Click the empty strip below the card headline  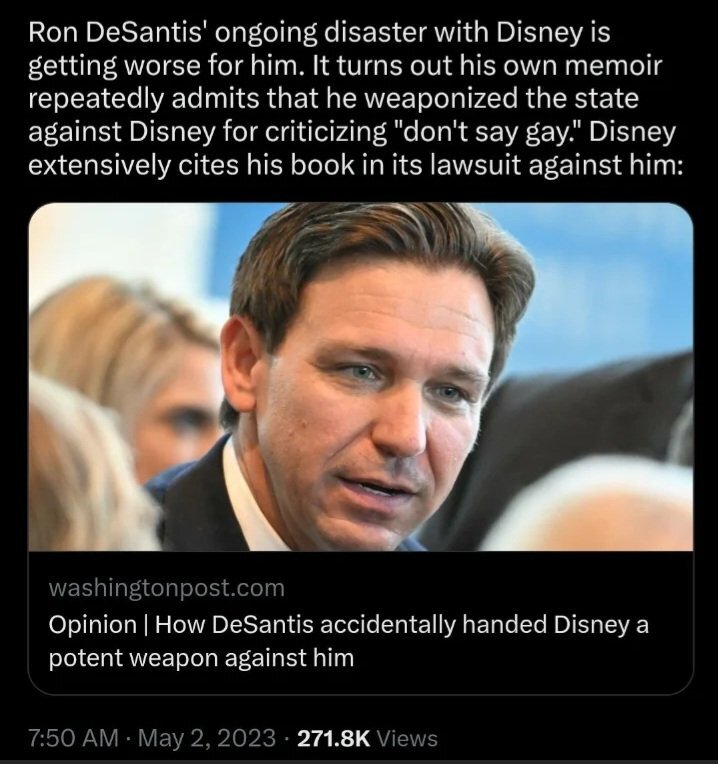point(360,683)
